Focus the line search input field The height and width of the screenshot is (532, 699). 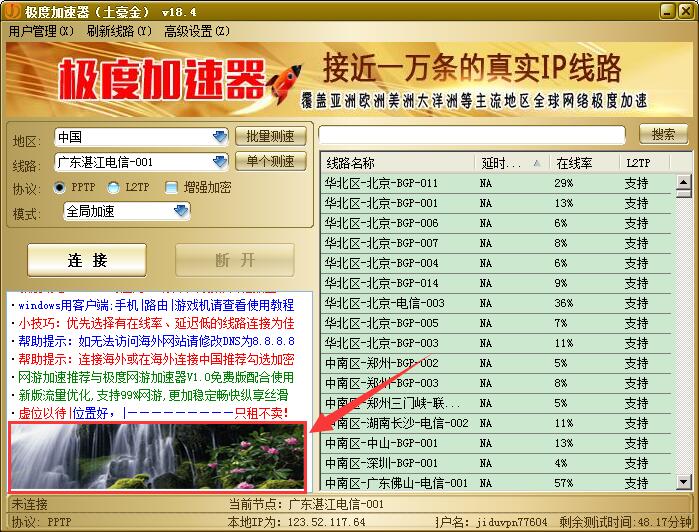click(x=472, y=135)
